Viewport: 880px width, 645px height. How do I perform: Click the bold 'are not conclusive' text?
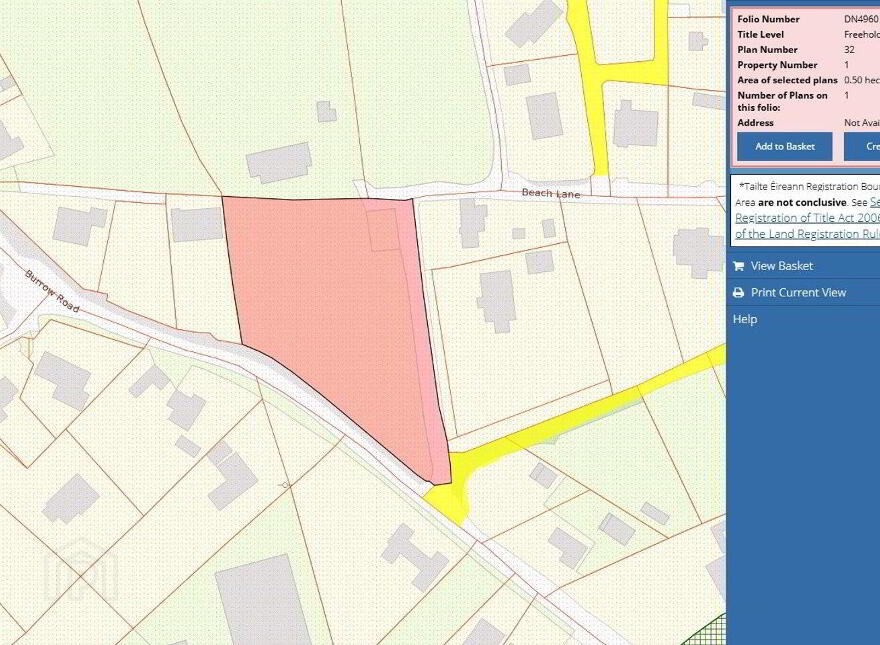(802, 202)
